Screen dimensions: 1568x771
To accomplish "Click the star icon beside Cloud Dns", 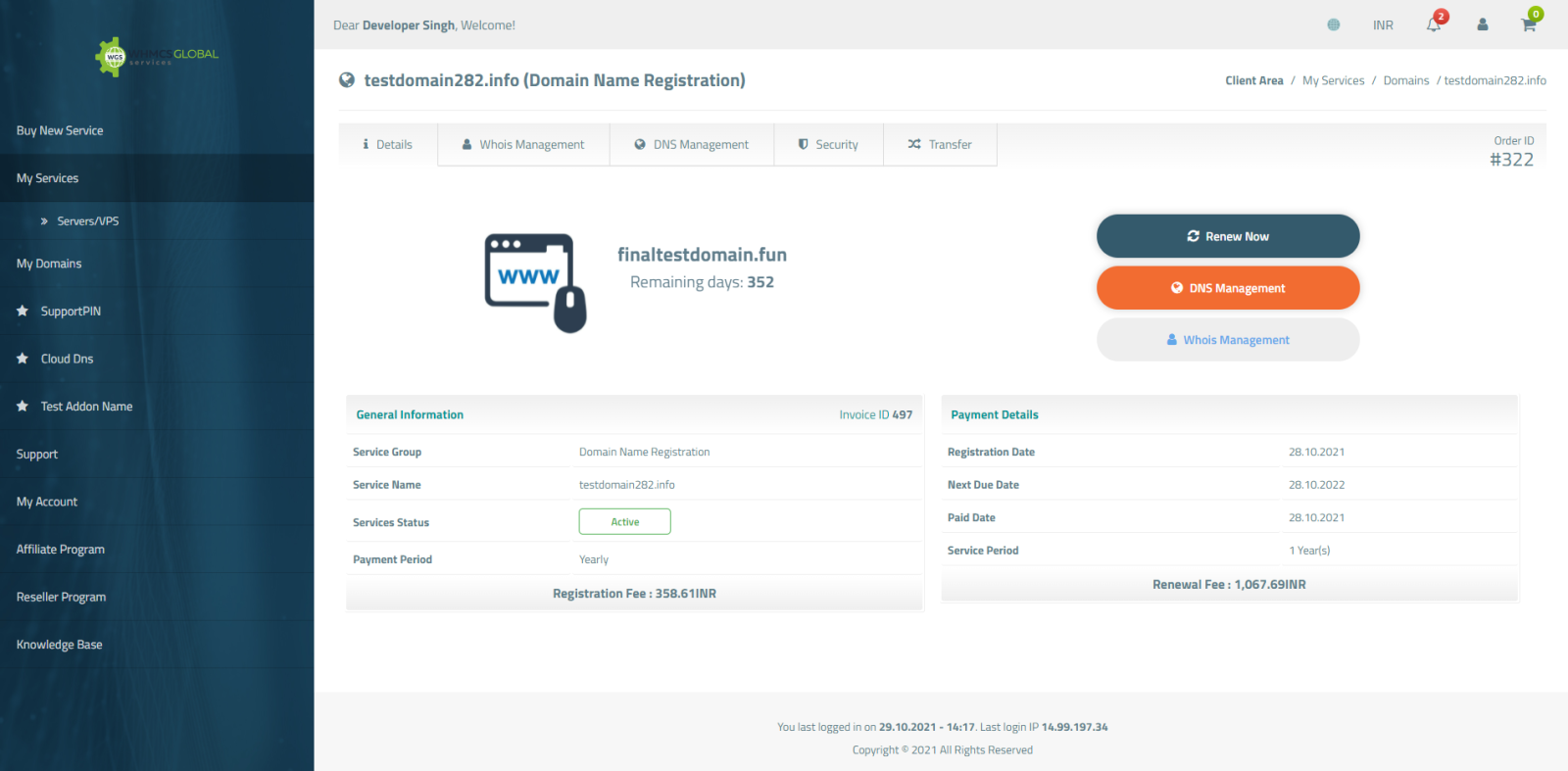I will [23, 359].
